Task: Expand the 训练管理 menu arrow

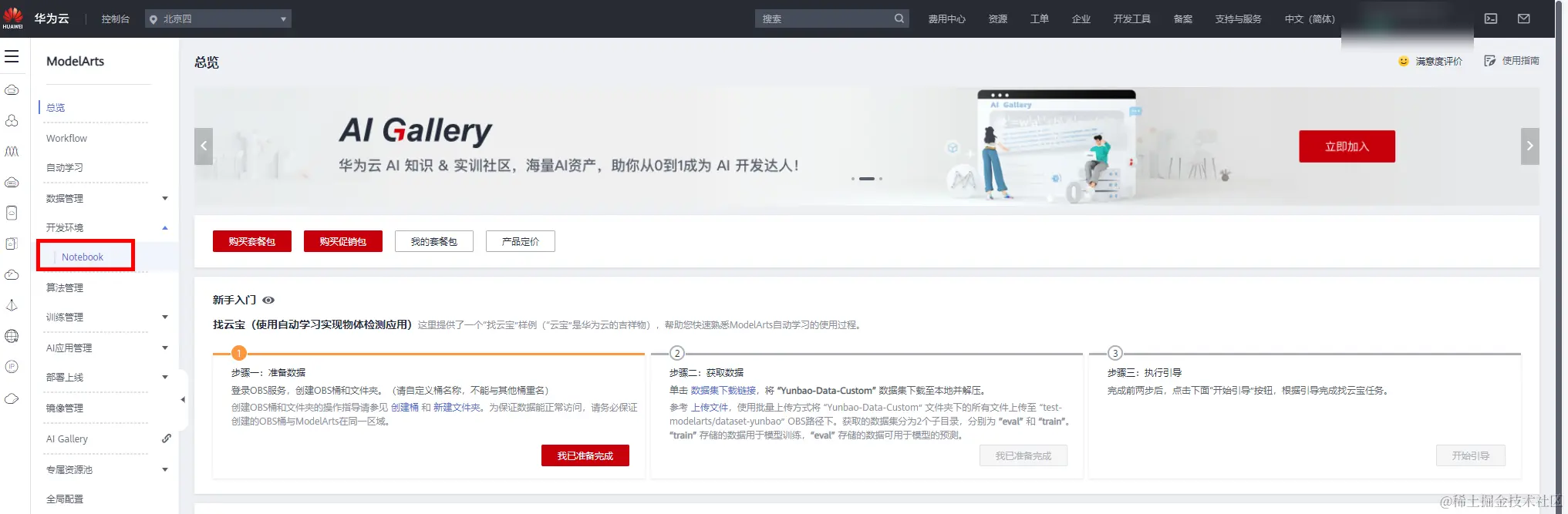Action: (165, 317)
